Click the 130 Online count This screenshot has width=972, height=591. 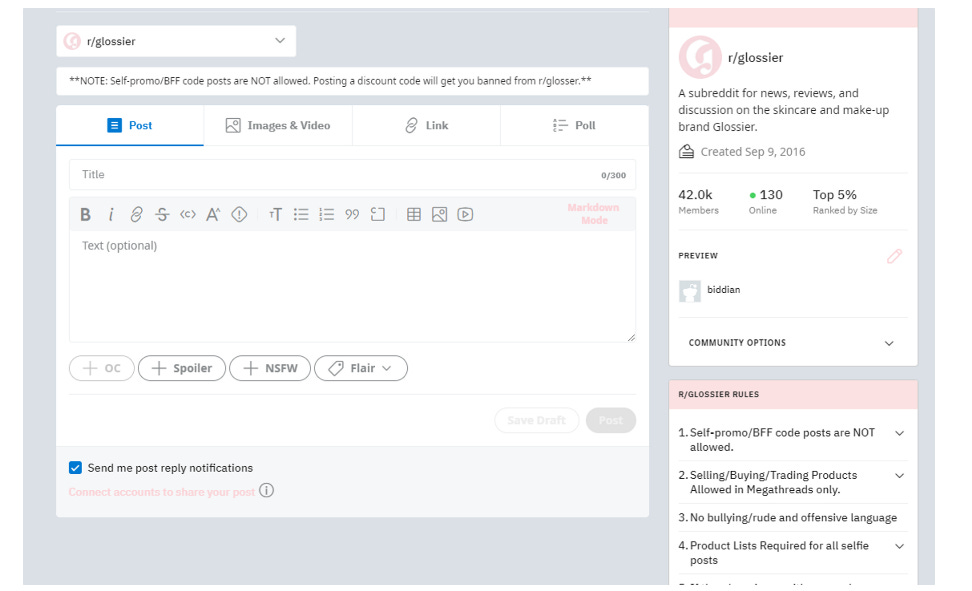pyautogui.click(x=765, y=202)
